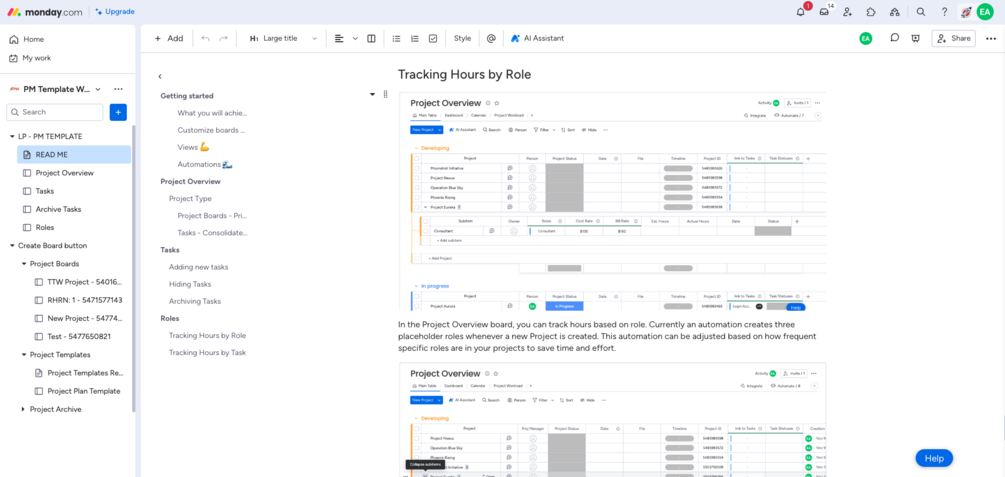This screenshot has width=1005, height=477.
Task: Open the Project Plan Template board
Action: (x=84, y=391)
